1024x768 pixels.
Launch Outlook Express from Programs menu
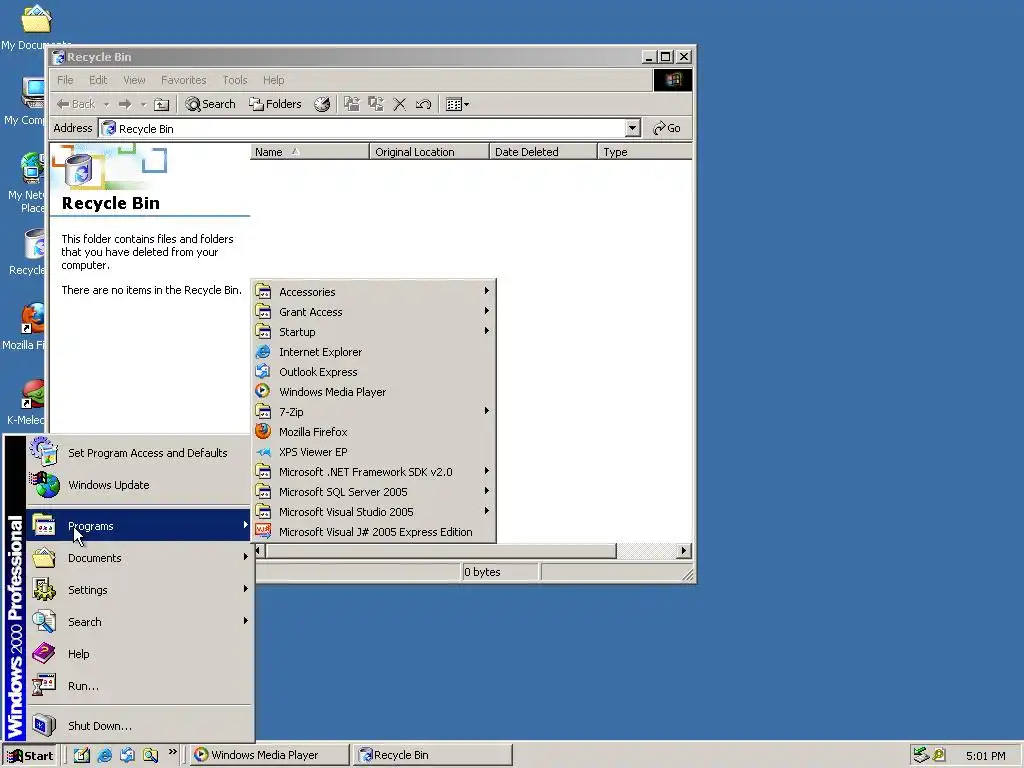[x=374, y=372]
